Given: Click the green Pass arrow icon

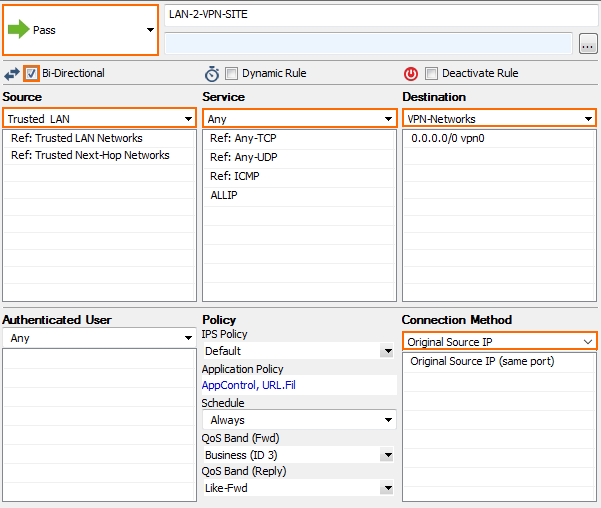Looking at the screenshot, I should pos(18,30).
